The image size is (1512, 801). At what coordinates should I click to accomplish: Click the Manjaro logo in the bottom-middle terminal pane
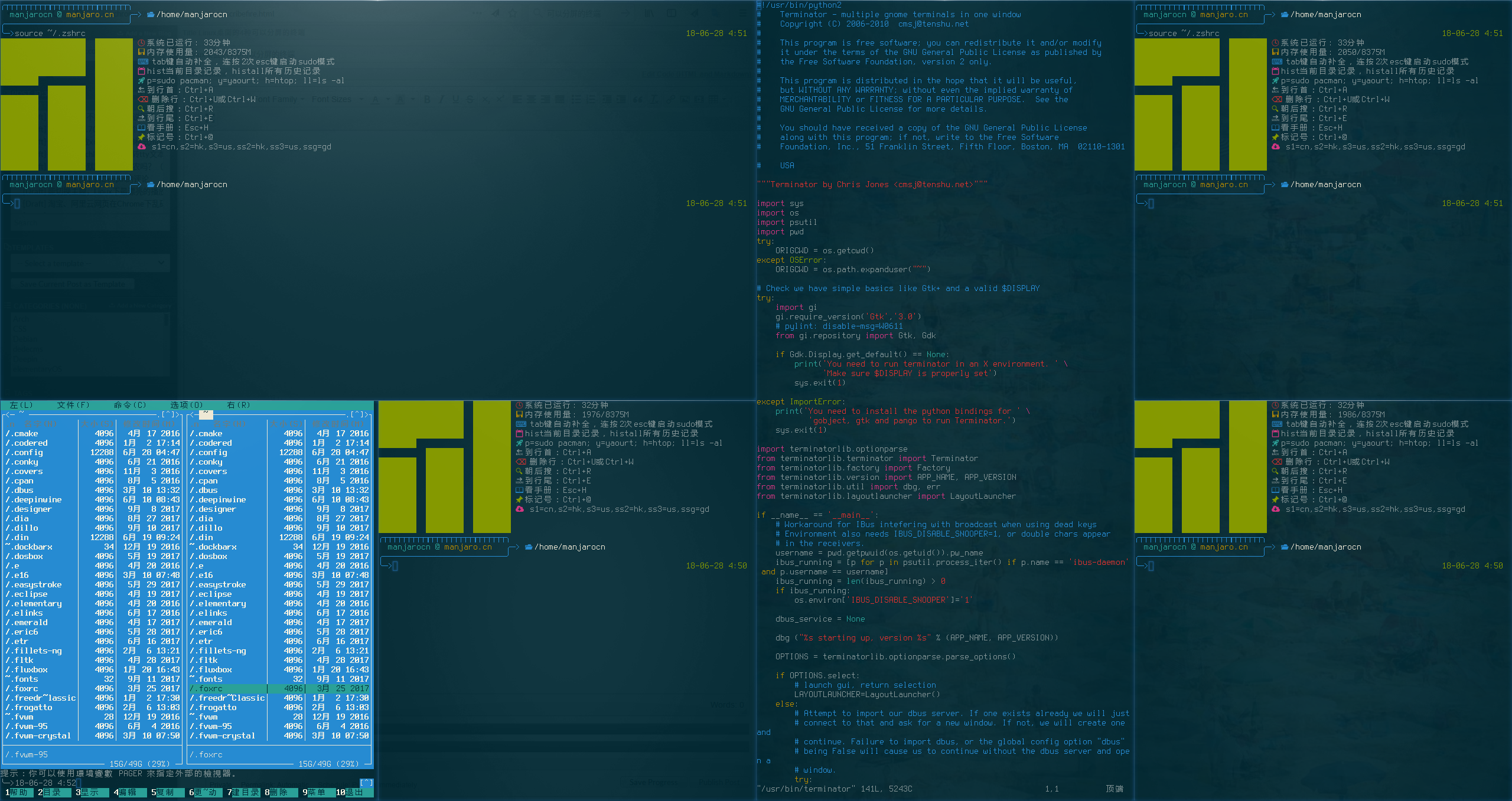click(445, 467)
